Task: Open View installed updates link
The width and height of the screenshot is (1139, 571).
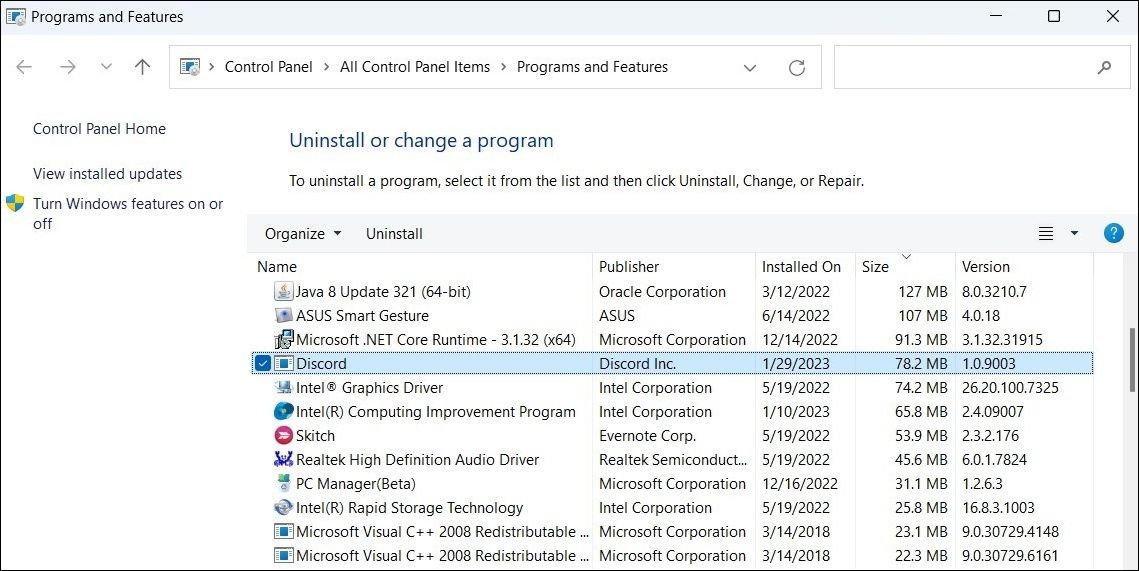Action: pyautogui.click(x=108, y=174)
